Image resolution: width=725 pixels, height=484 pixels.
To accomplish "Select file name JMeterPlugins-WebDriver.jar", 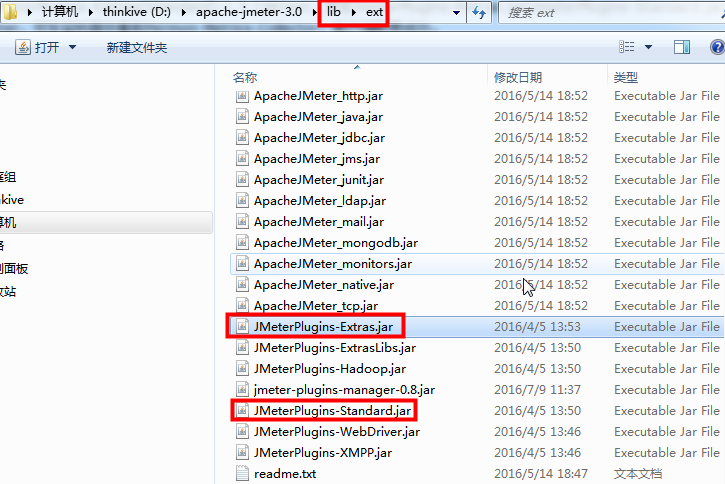I will (x=337, y=432).
